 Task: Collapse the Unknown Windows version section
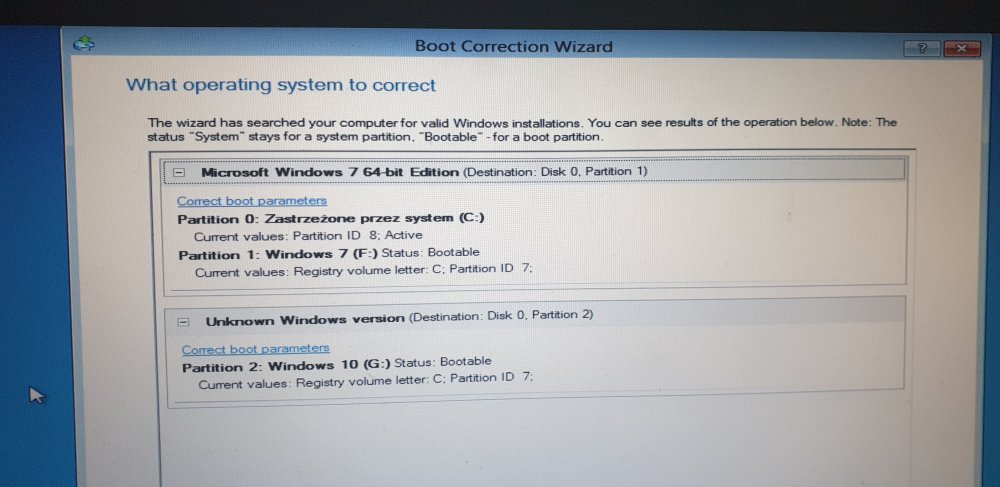(x=183, y=321)
